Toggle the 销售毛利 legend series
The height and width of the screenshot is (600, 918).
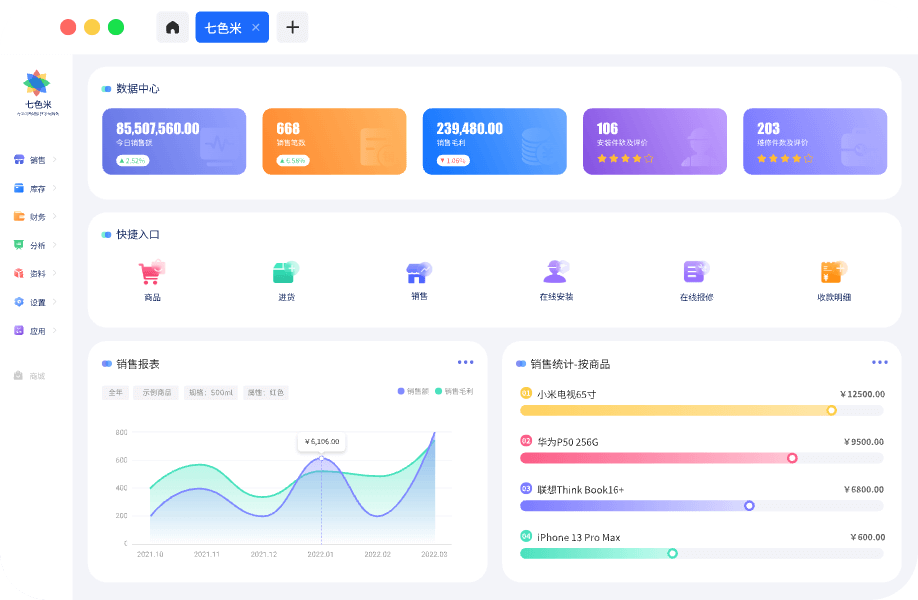pyautogui.click(x=454, y=391)
